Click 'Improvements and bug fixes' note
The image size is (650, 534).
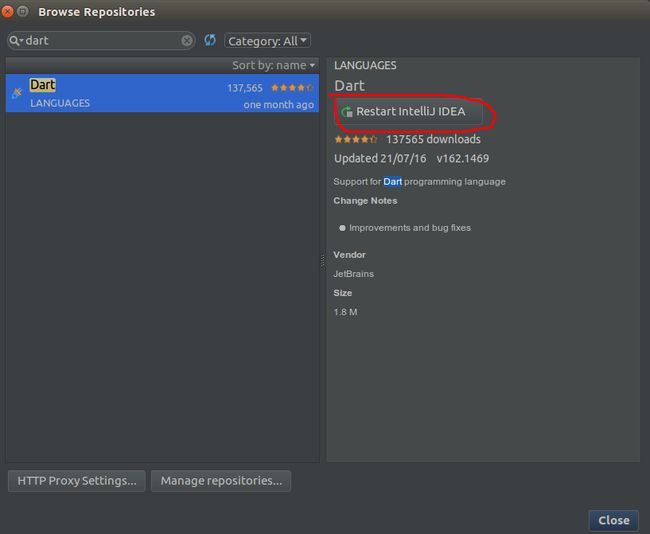(x=410, y=228)
